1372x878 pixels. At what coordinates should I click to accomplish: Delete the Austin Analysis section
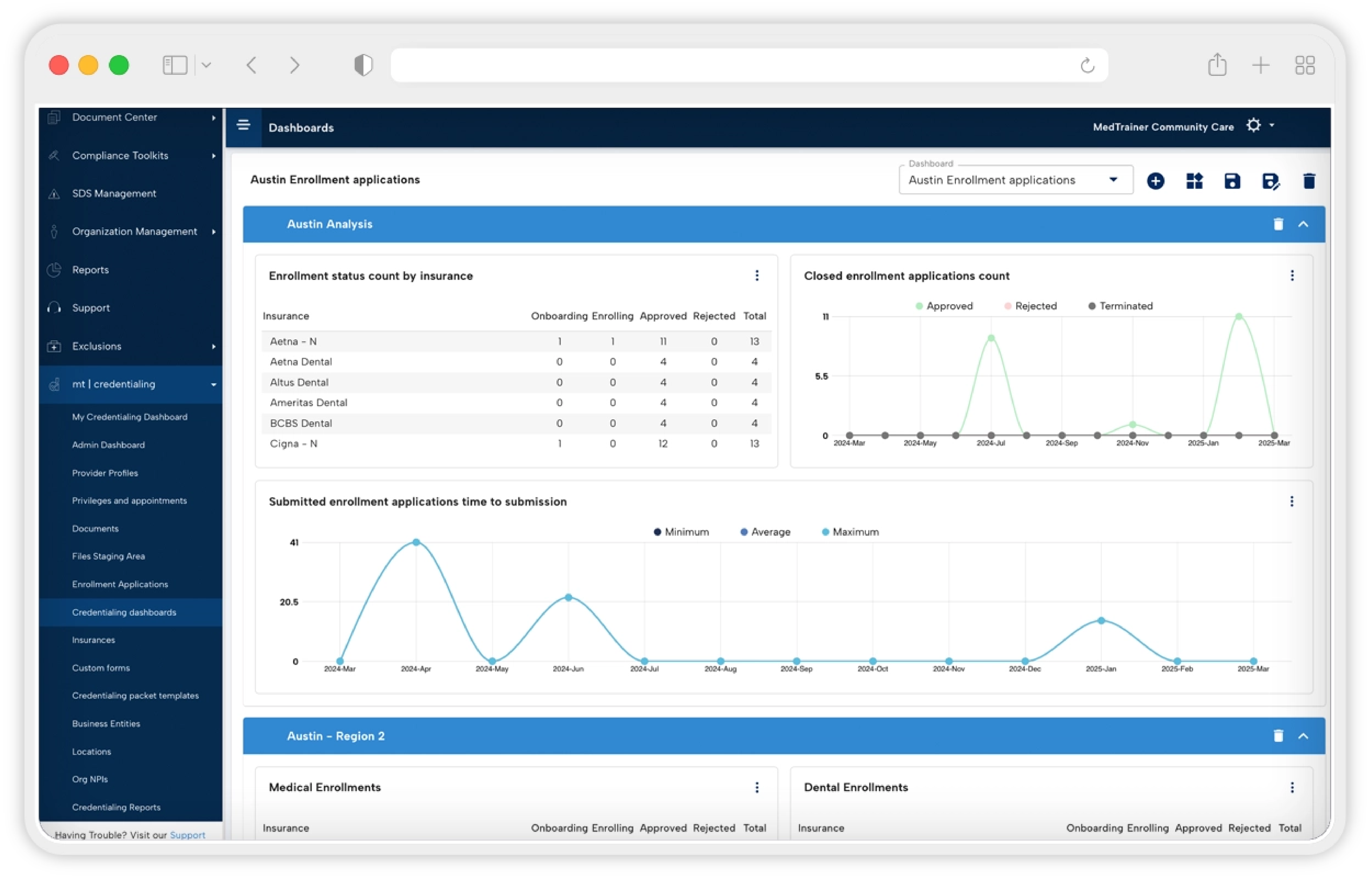1279,224
